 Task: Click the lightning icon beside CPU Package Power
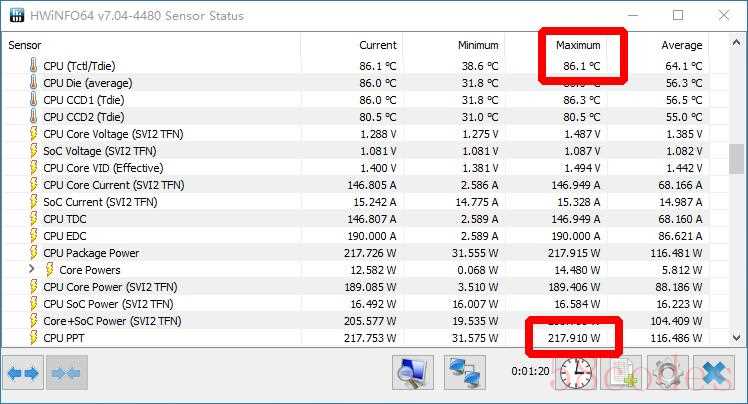[33, 253]
